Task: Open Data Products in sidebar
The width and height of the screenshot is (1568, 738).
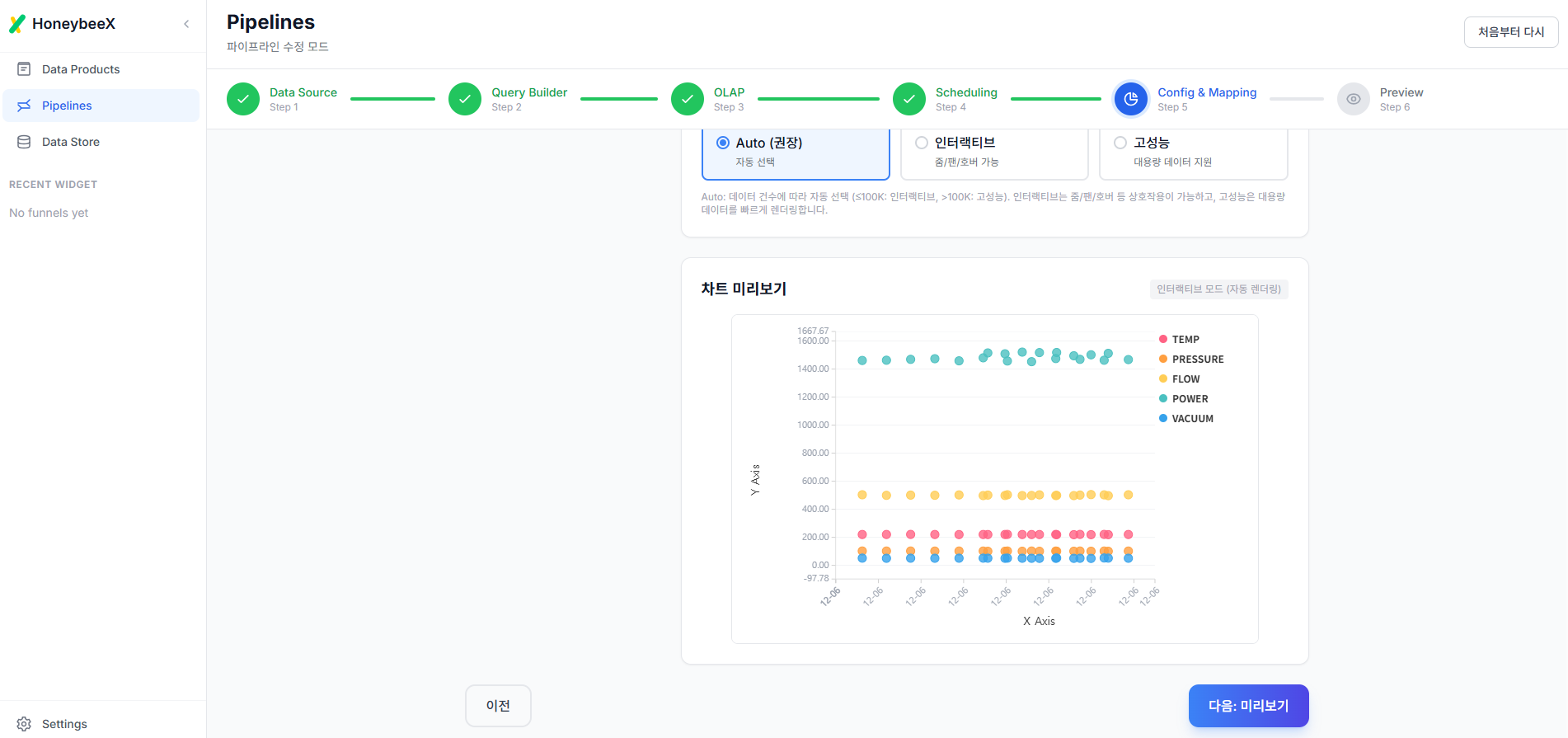Action: pos(101,69)
